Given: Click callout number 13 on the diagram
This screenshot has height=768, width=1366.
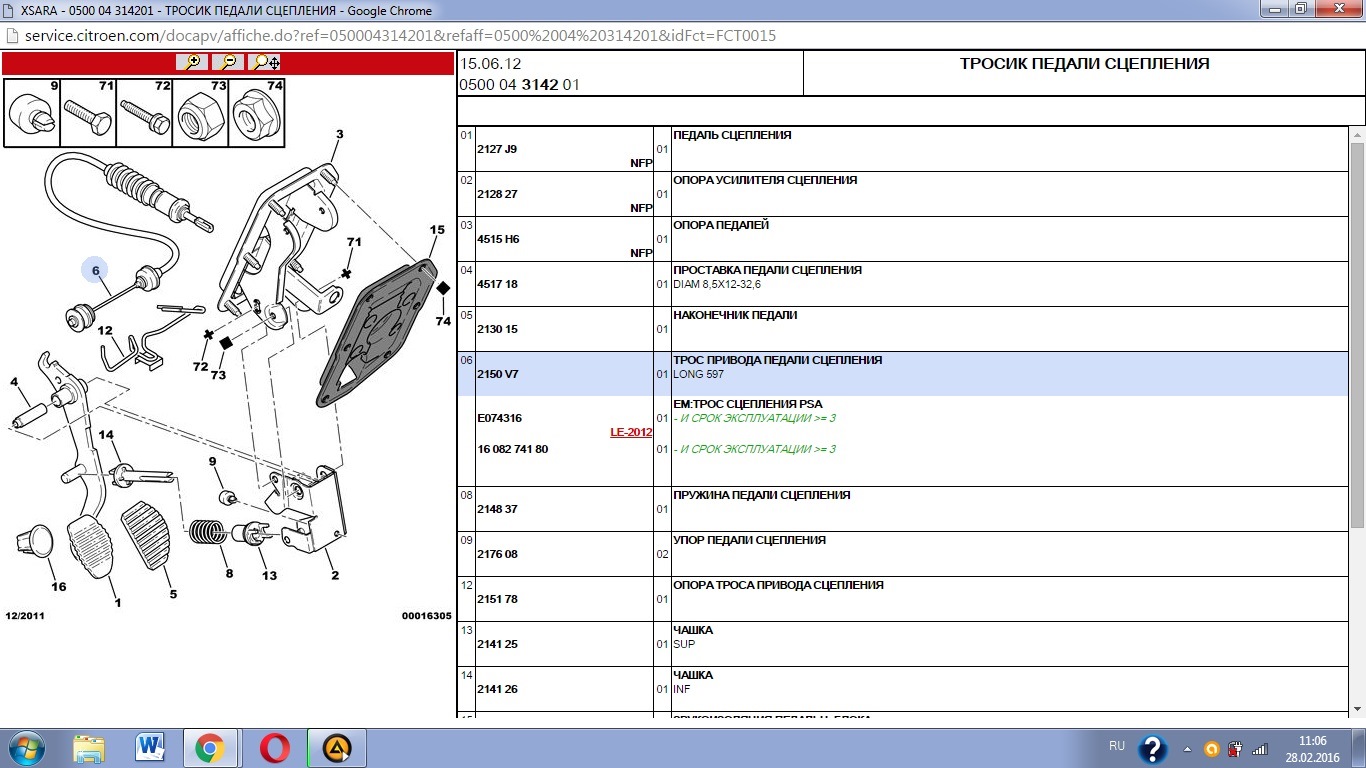Looking at the screenshot, I should click(269, 575).
